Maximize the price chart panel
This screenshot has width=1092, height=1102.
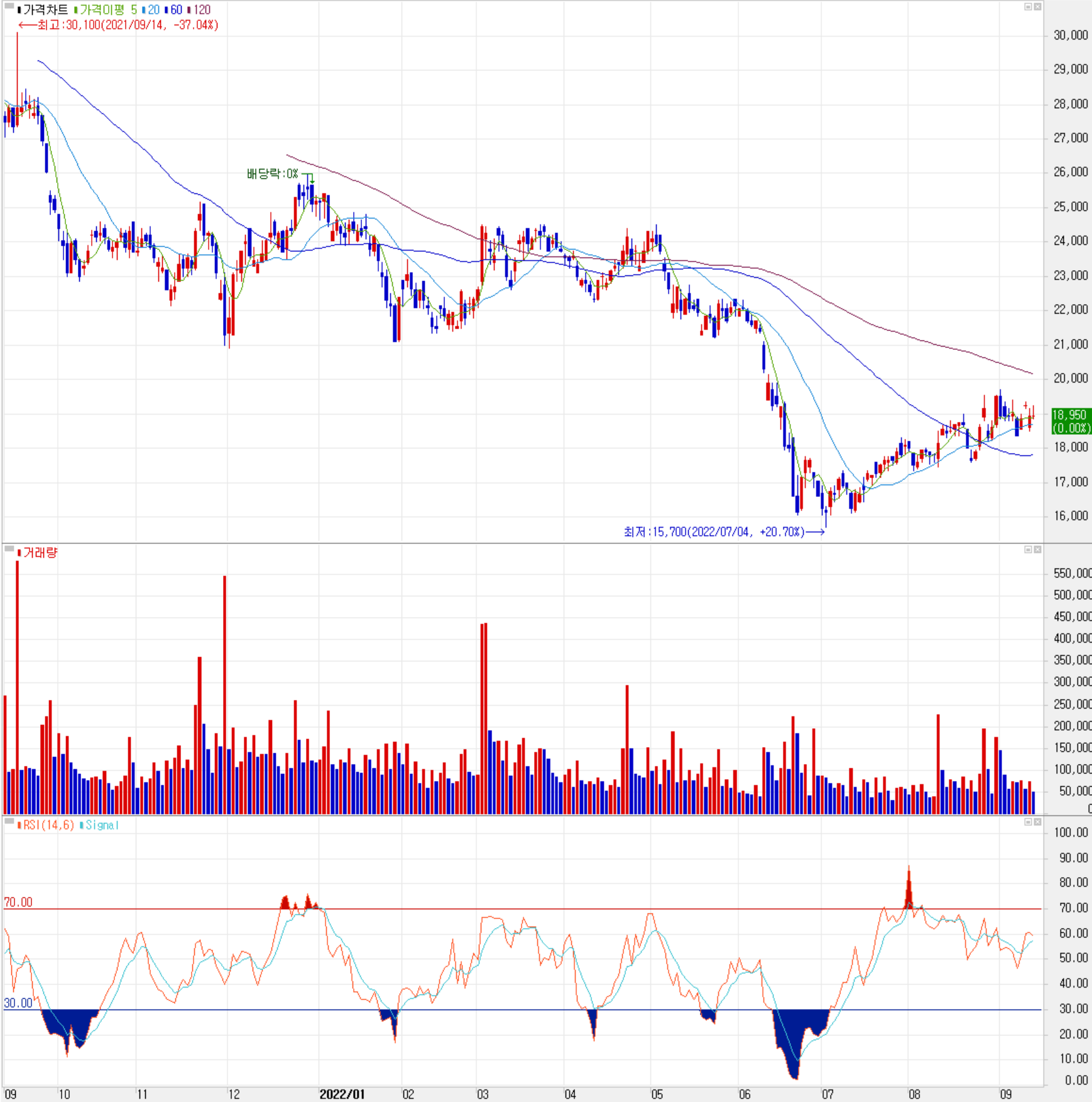click(1029, 7)
